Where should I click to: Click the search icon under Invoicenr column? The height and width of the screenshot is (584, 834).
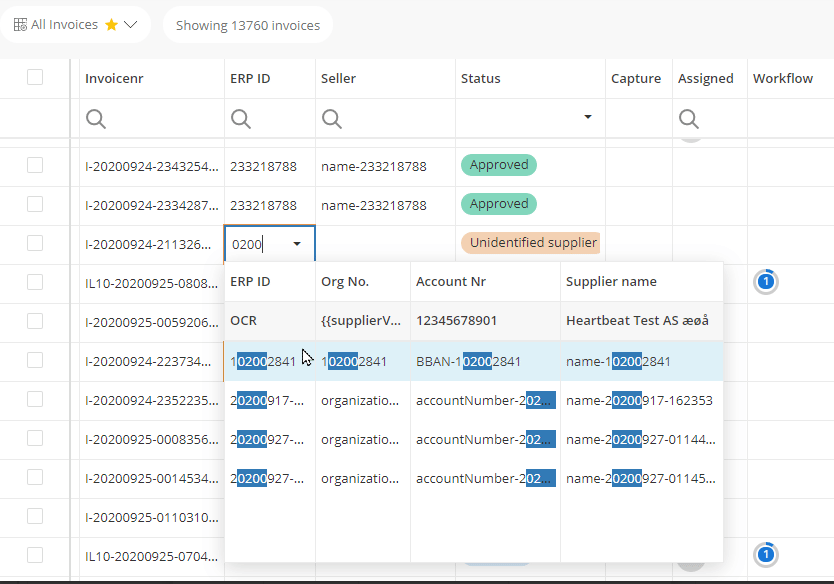pos(96,119)
